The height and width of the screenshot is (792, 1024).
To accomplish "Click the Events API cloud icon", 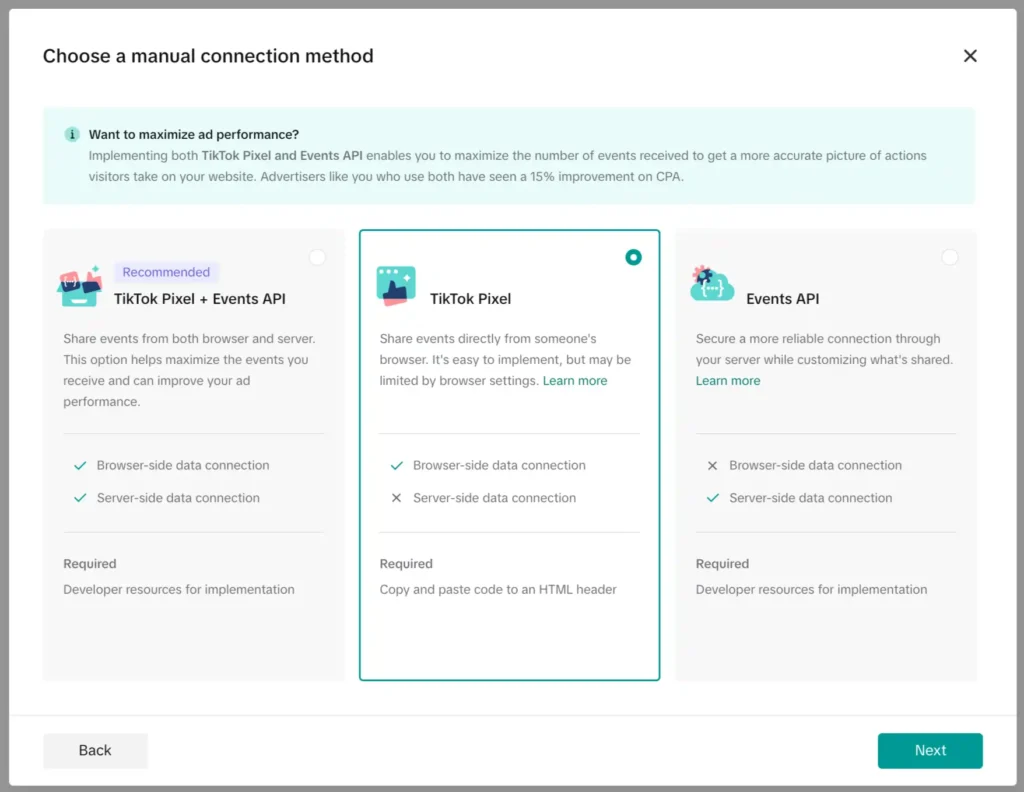I will pyautogui.click(x=712, y=284).
